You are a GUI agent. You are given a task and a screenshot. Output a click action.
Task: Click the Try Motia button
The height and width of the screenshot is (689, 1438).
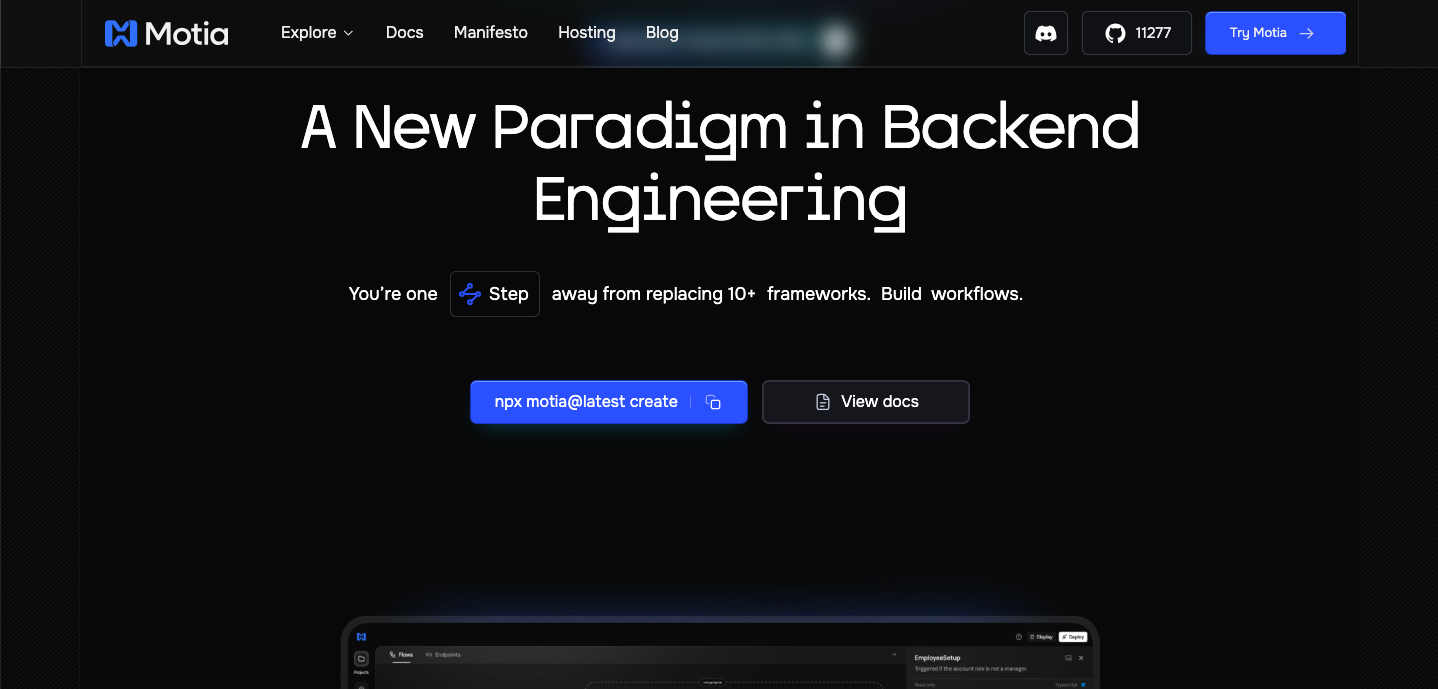1275,33
